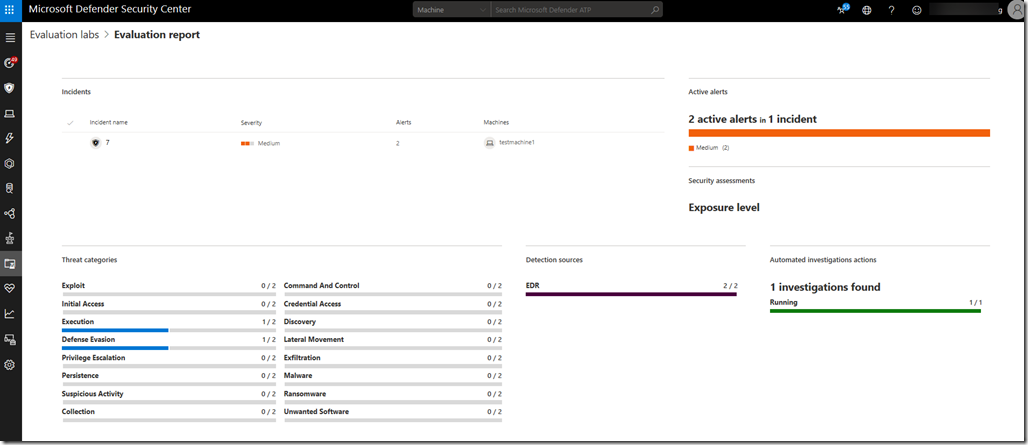1028x445 pixels.
Task: Open dashboards icon with red 49 badge
Action: 10,63
